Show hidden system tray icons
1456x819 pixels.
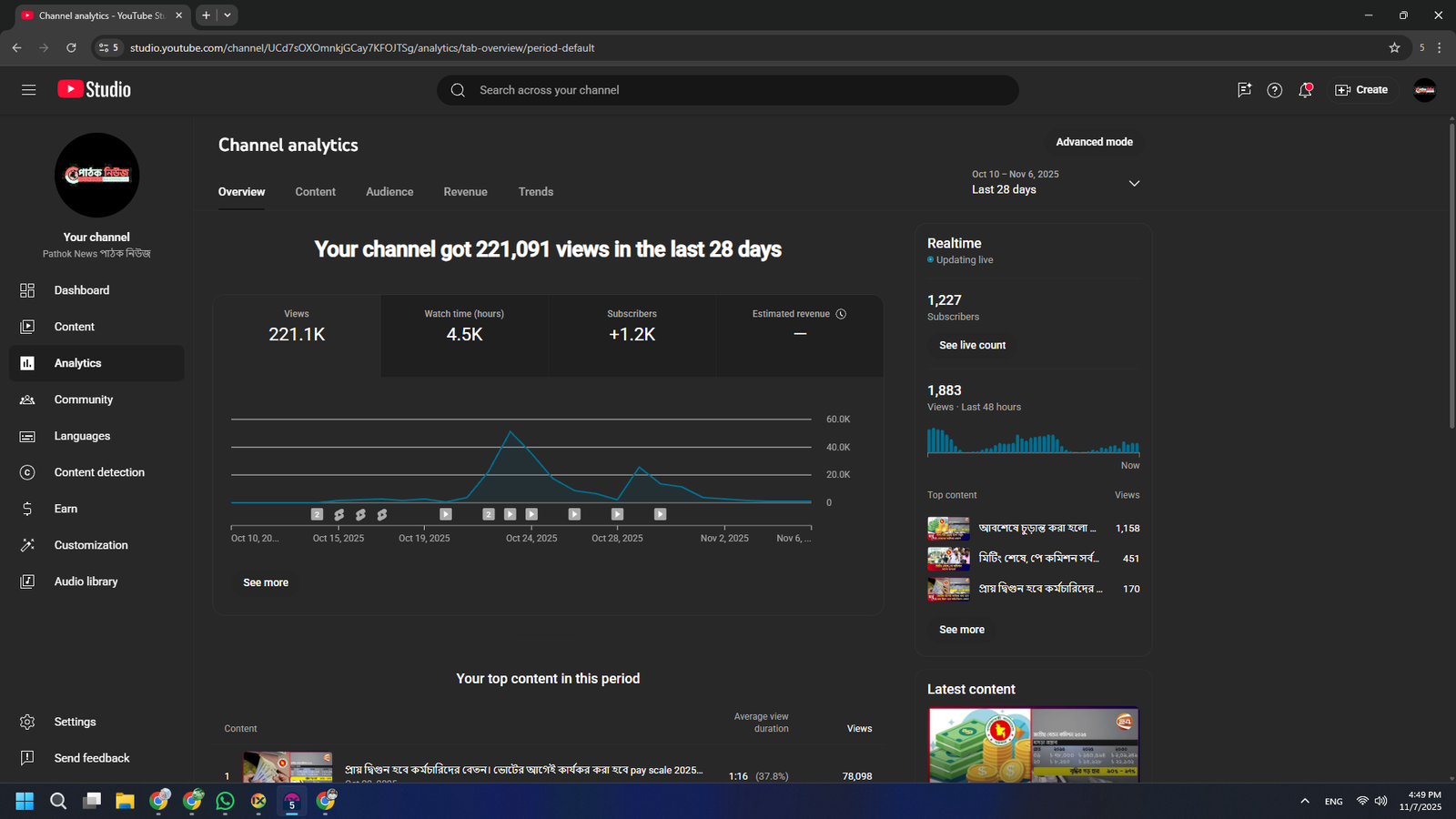1305,801
